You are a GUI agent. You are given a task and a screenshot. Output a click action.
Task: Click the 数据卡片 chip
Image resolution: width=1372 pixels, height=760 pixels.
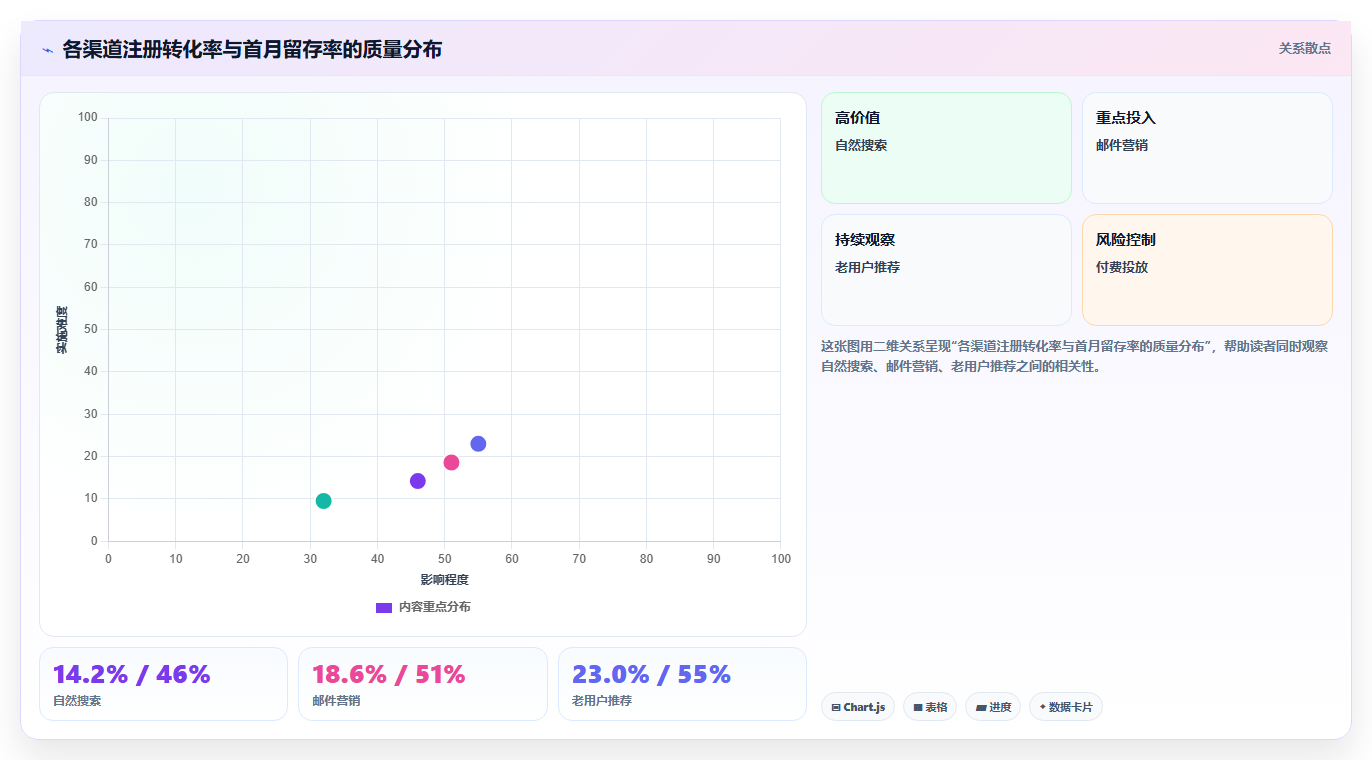click(x=1066, y=707)
